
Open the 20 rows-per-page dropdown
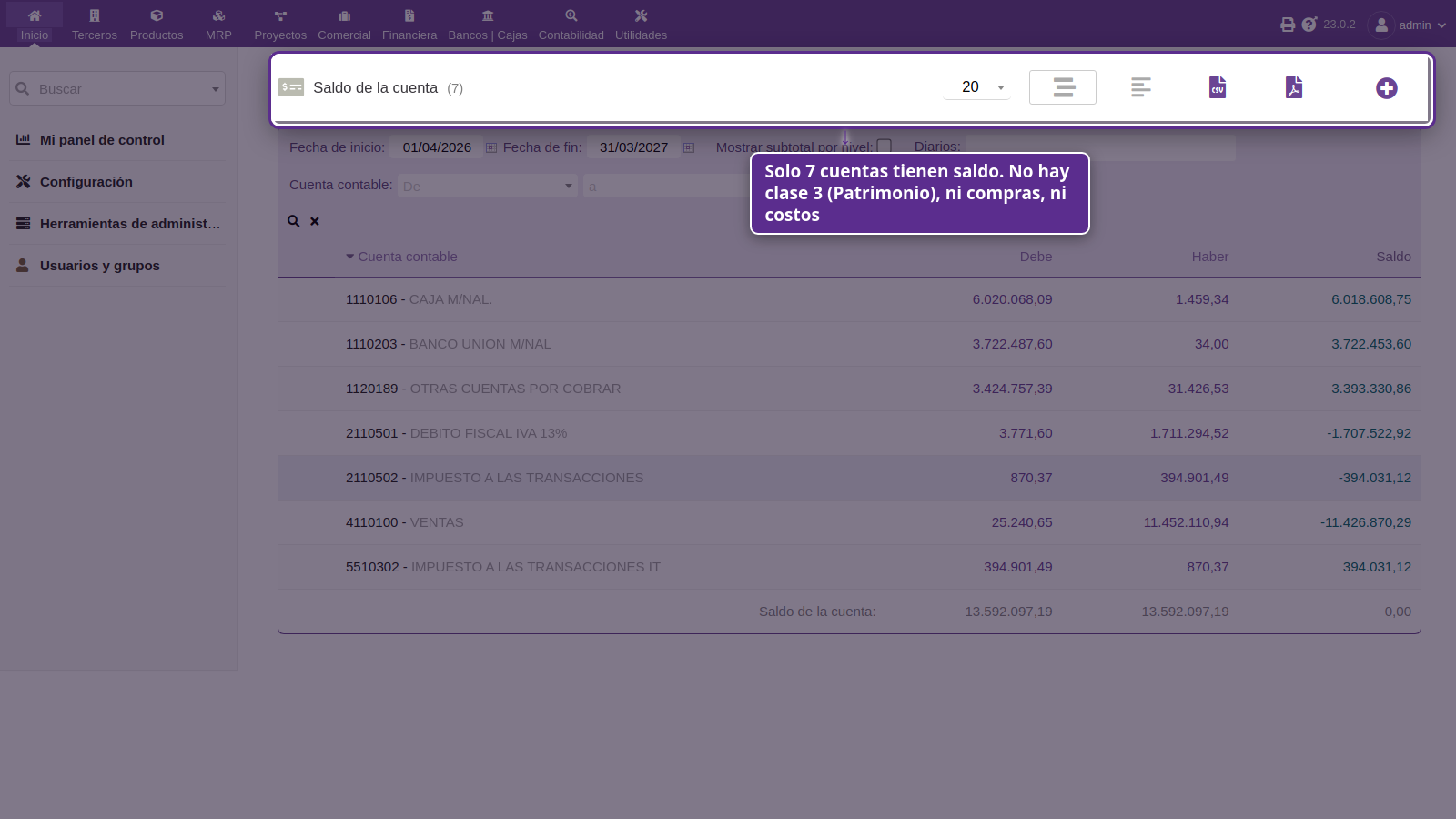977,87
